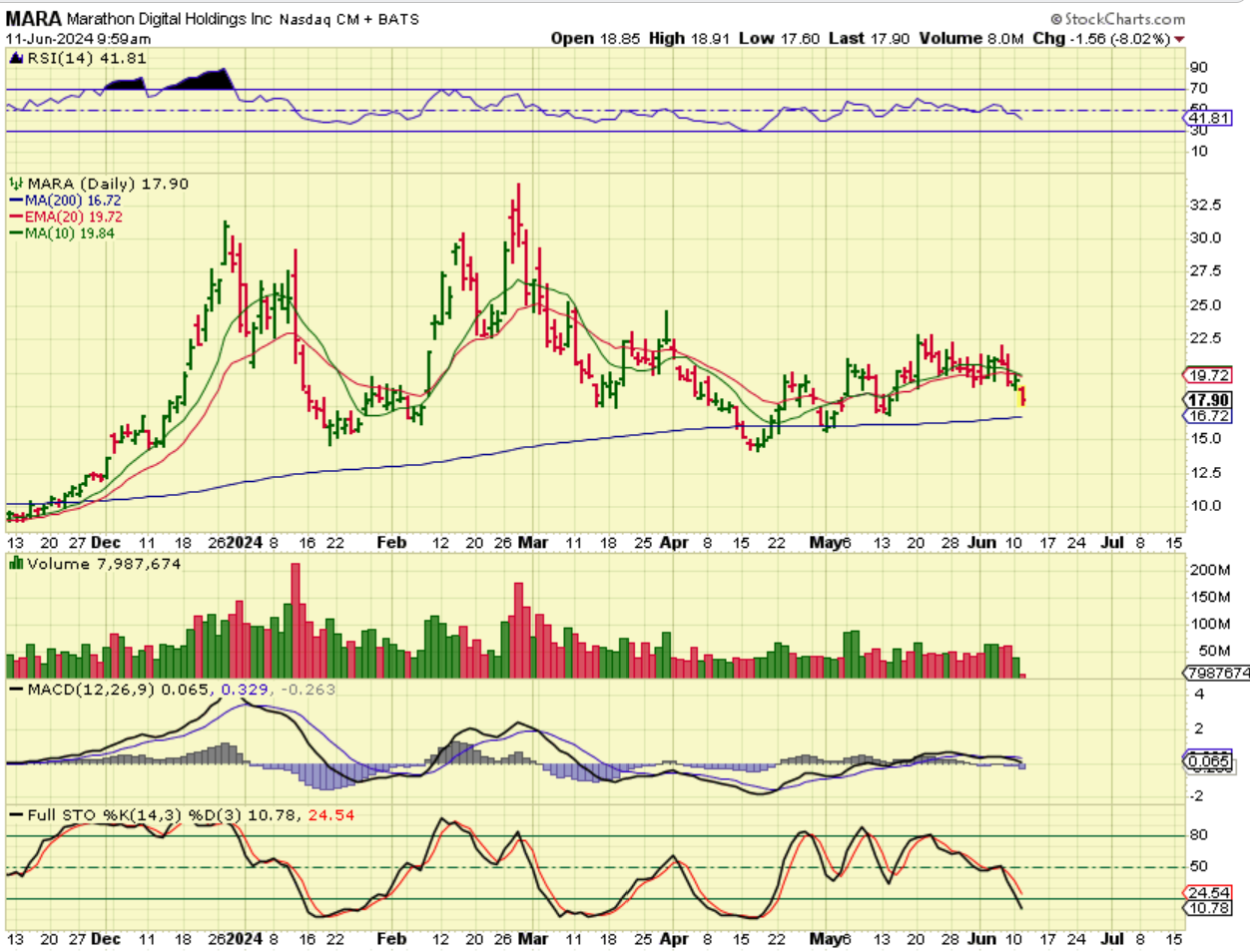
Task: Click the blue 0.329 MACD signal value
Action: (x=246, y=690)
